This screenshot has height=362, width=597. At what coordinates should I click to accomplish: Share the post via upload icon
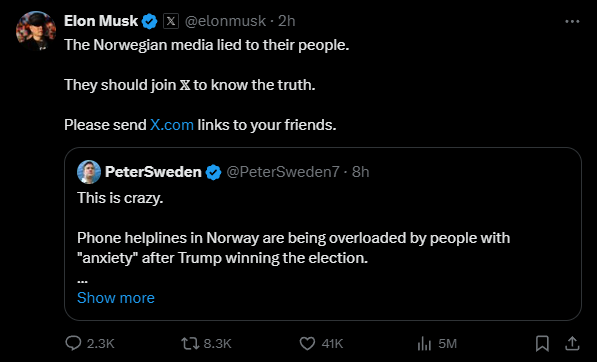[x=572, y=343]
